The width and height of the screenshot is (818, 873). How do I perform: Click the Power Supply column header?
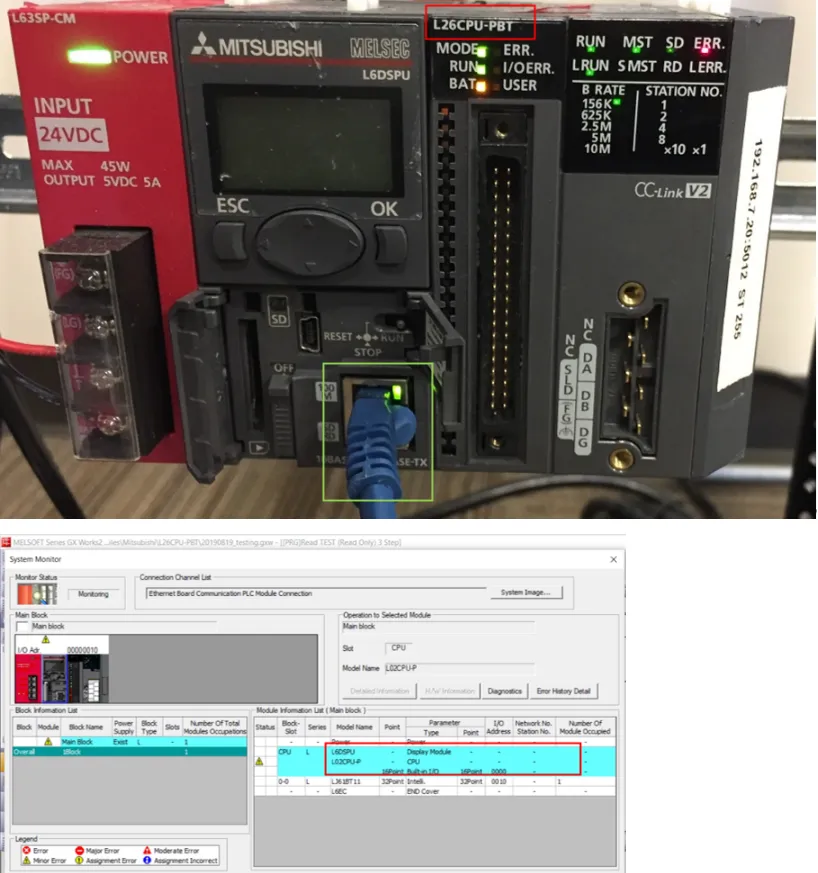[x=124, y=727]
